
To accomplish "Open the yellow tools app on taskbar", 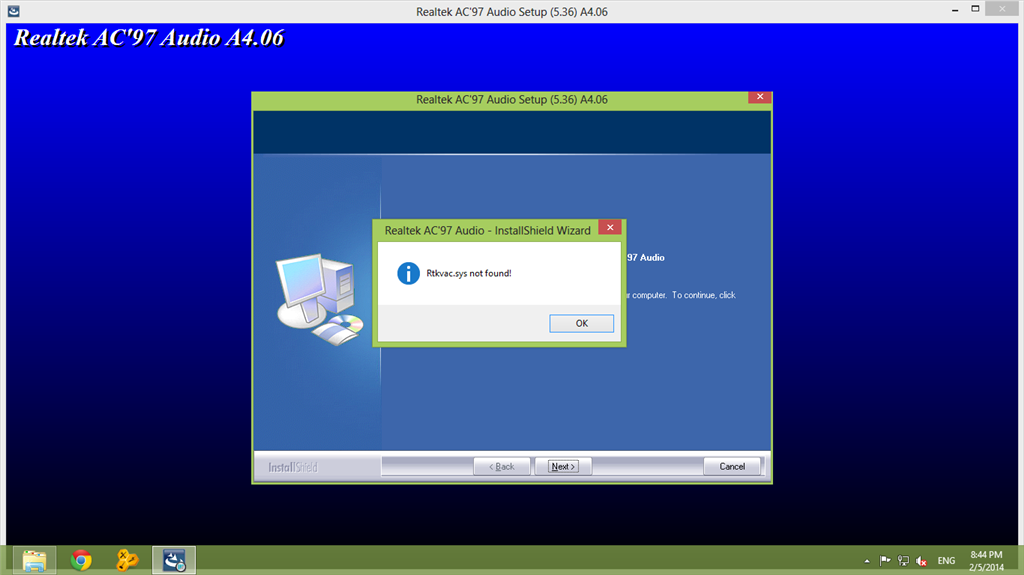I will tap(127, 561).
